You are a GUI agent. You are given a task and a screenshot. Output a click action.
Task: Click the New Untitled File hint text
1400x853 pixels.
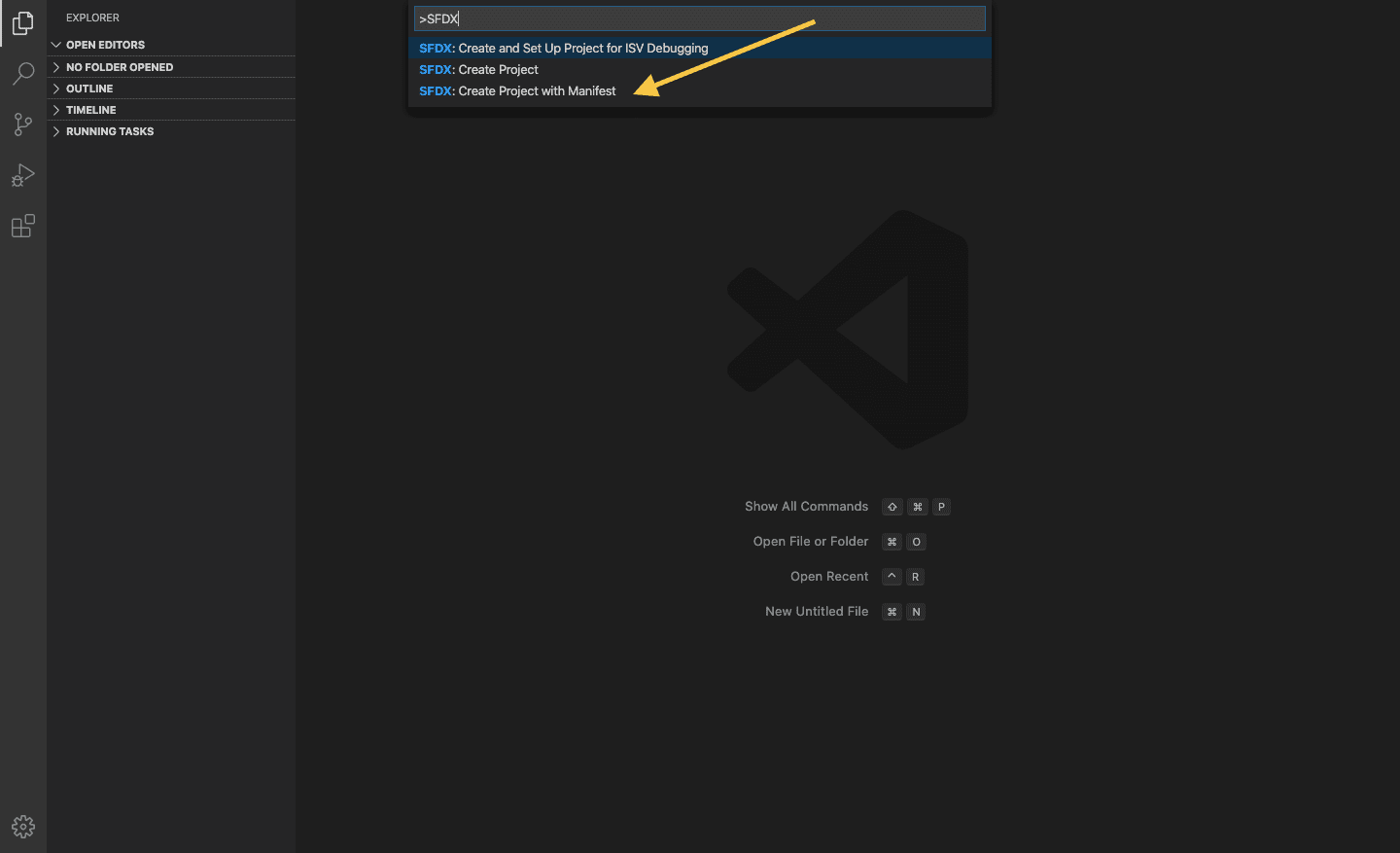817,612
